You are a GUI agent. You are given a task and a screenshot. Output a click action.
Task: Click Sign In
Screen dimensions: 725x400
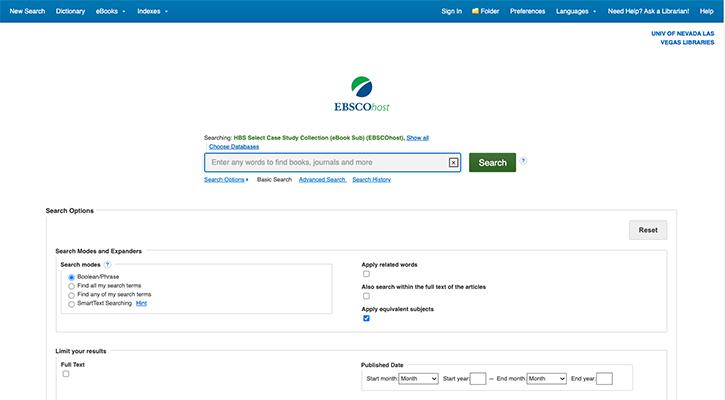pos(451,11)
